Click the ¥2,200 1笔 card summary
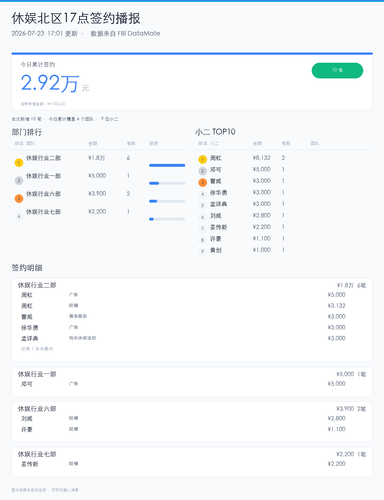Image resolution: width=384 pixels, height=500 pixels. coord(351,454)
